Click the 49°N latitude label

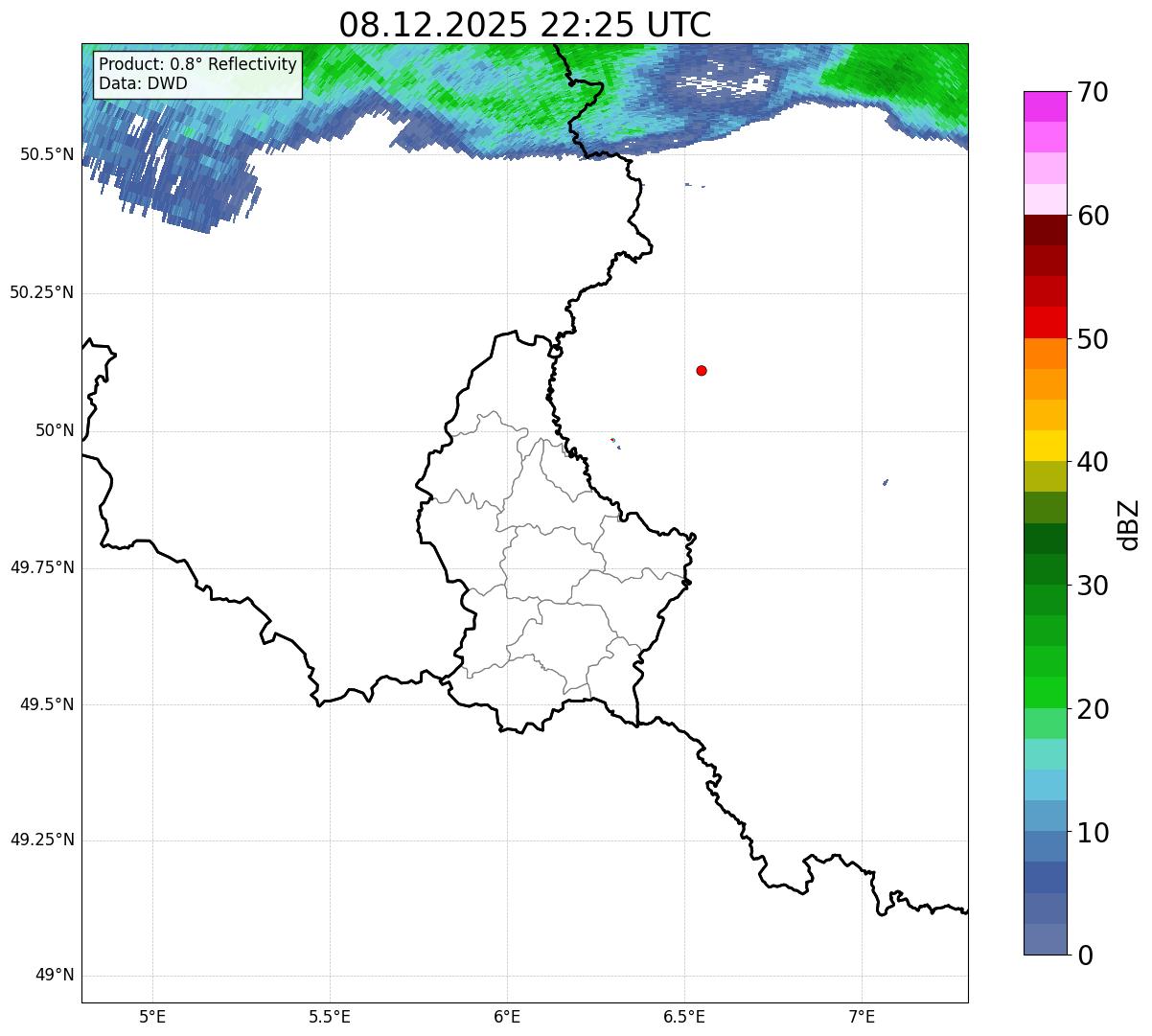[55, 976]
